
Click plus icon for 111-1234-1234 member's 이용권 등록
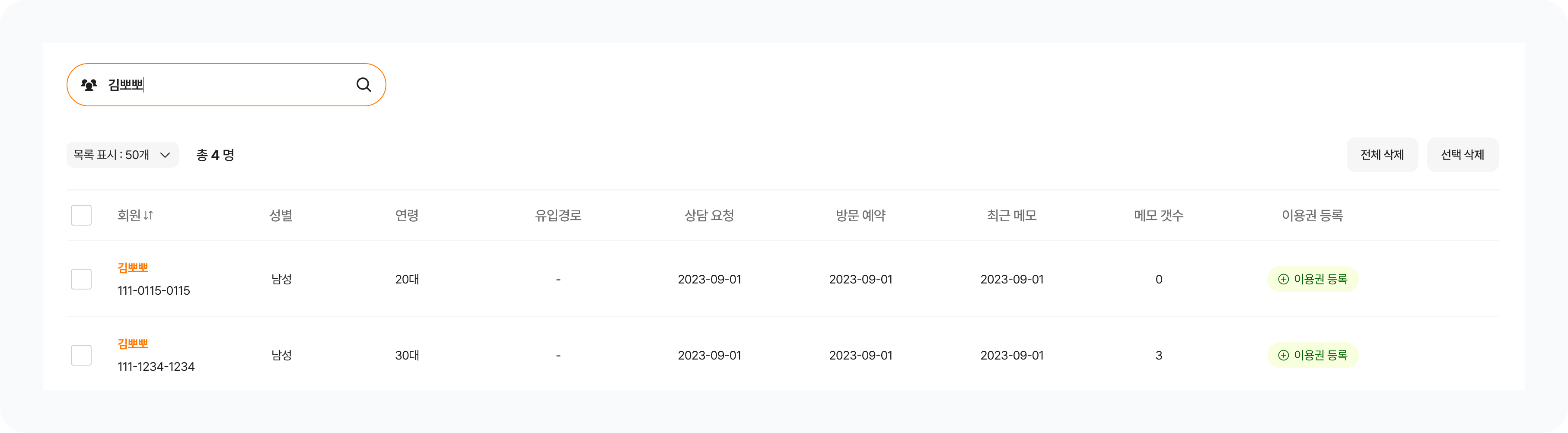(x=1283, y=356)
